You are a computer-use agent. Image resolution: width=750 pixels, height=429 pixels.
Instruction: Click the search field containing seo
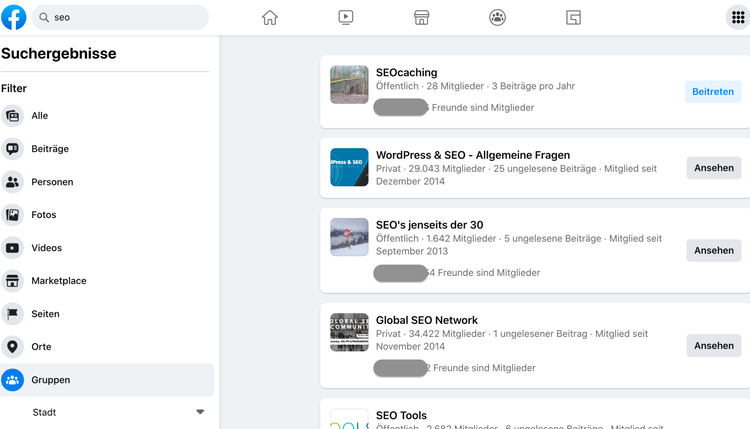[120, 17]
